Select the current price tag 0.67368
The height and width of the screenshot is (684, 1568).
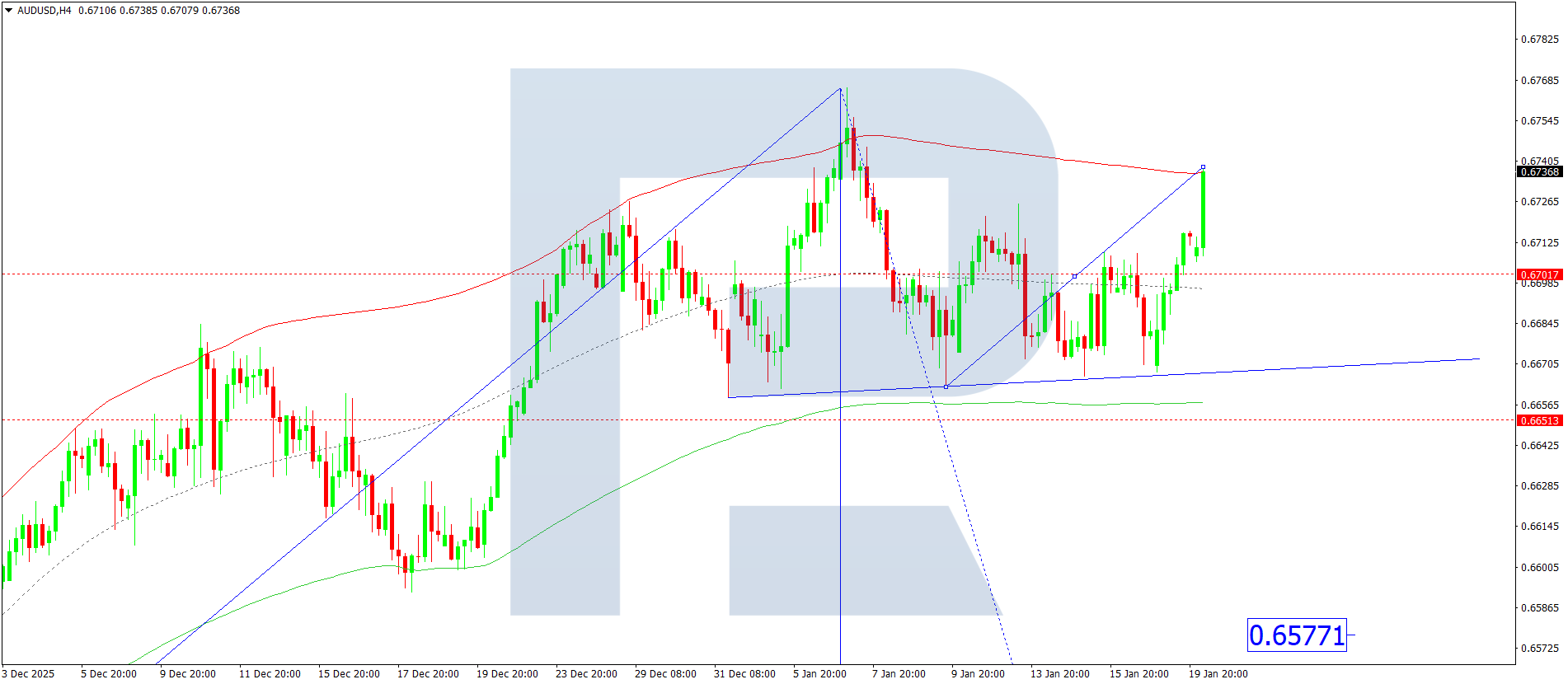[x=1539, y=172]
